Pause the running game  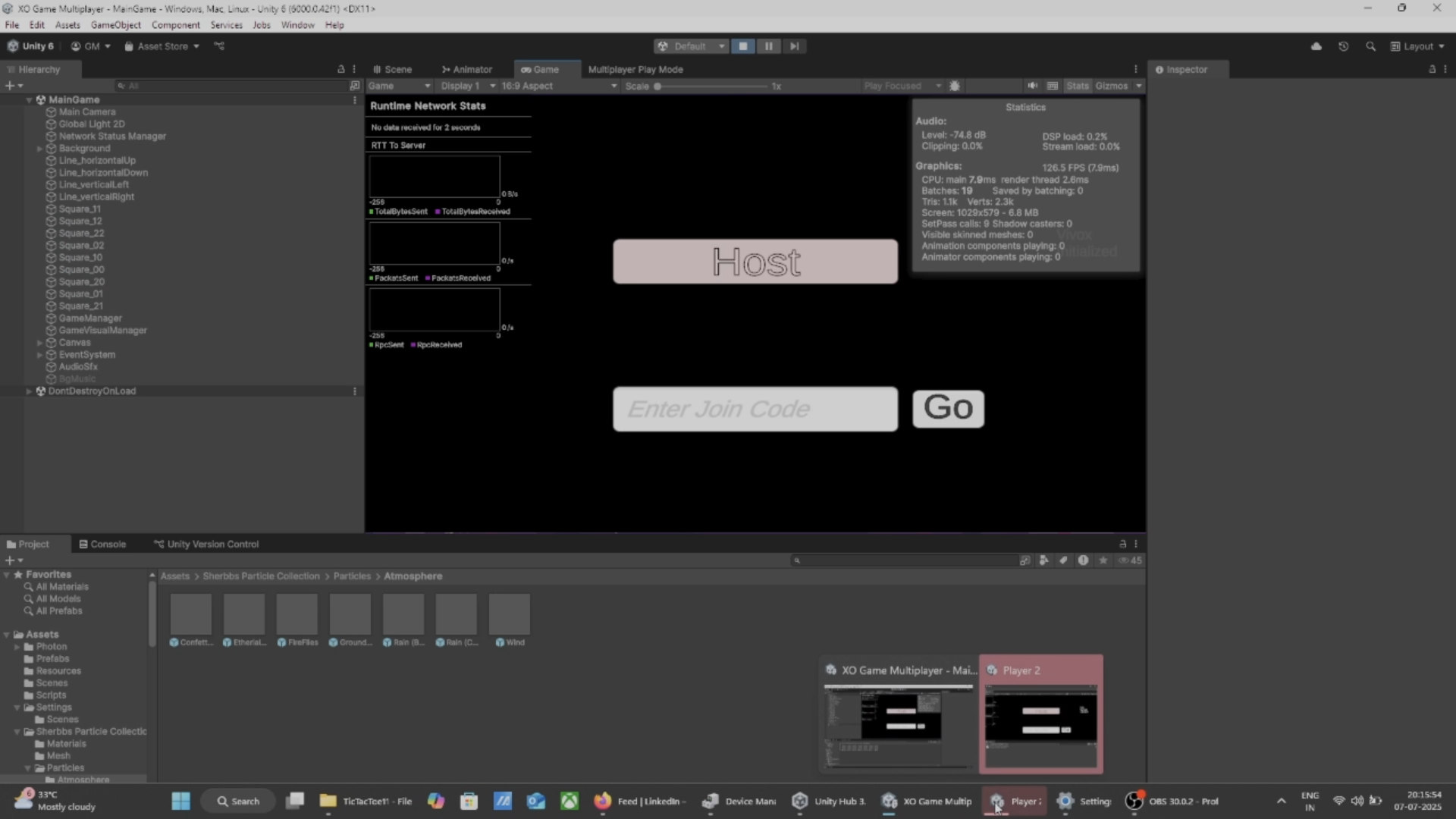coord(768,46)
